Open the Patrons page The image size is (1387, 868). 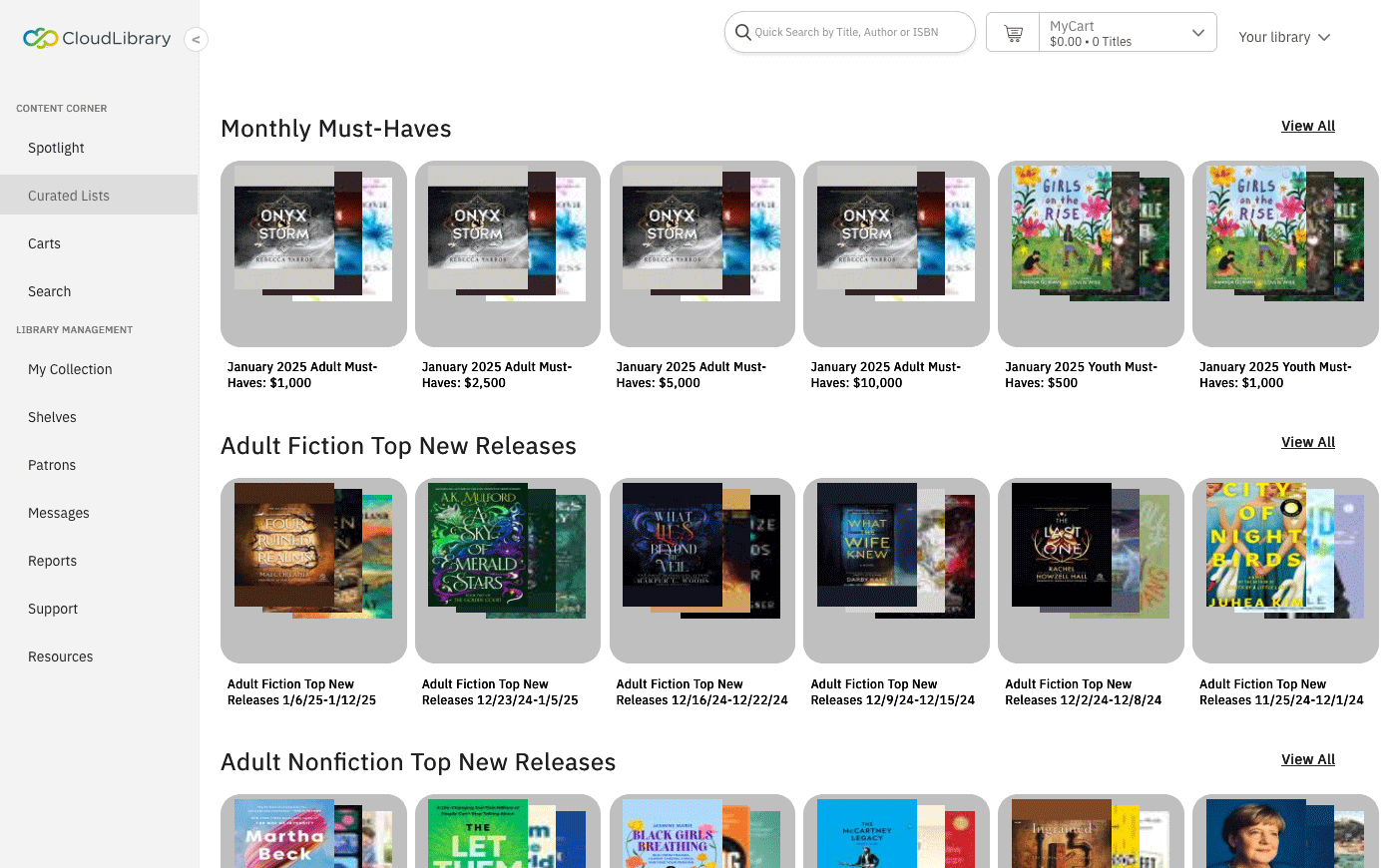click(x=51, y=465)
